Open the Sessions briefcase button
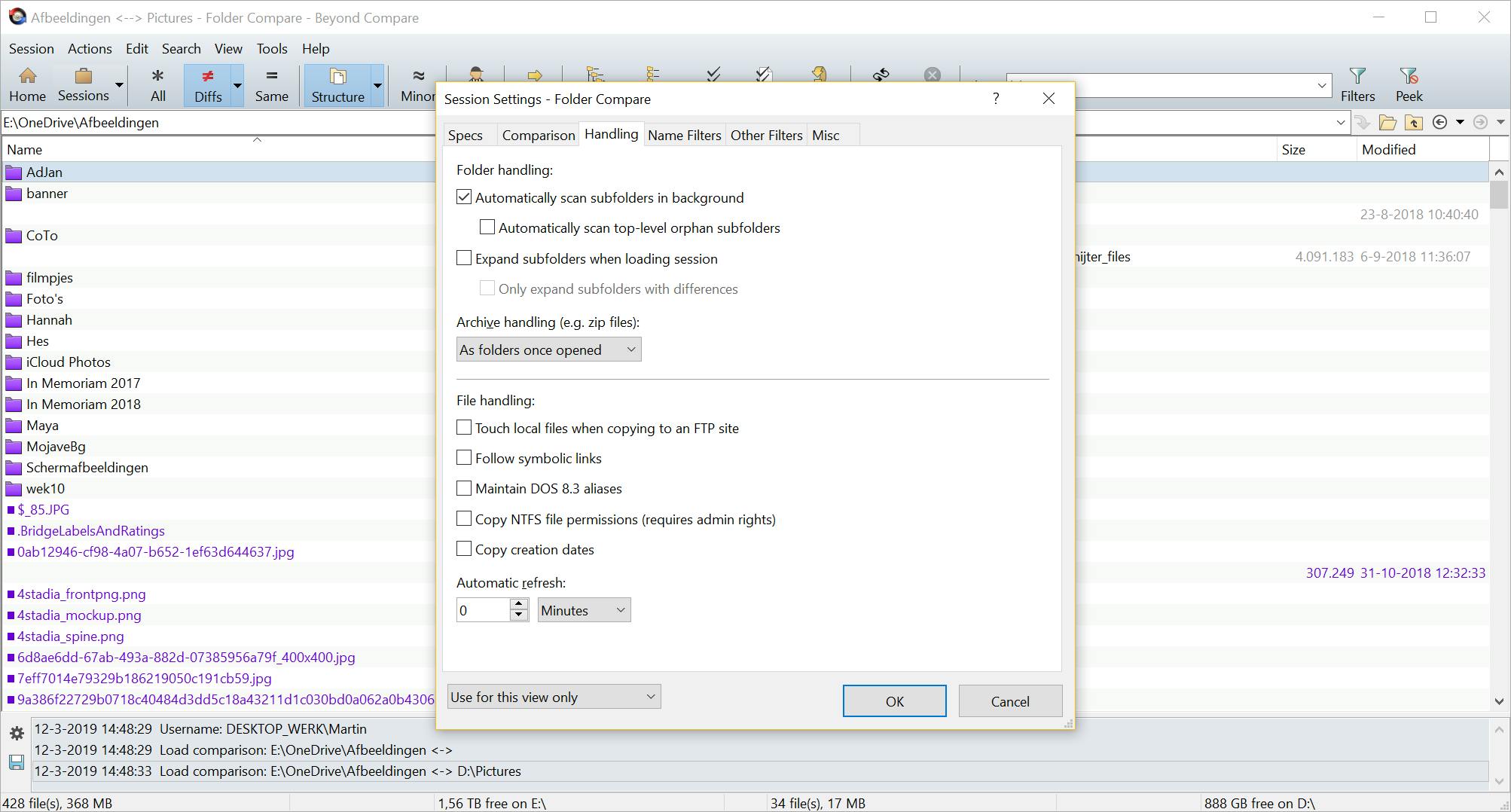 [84, 84]
